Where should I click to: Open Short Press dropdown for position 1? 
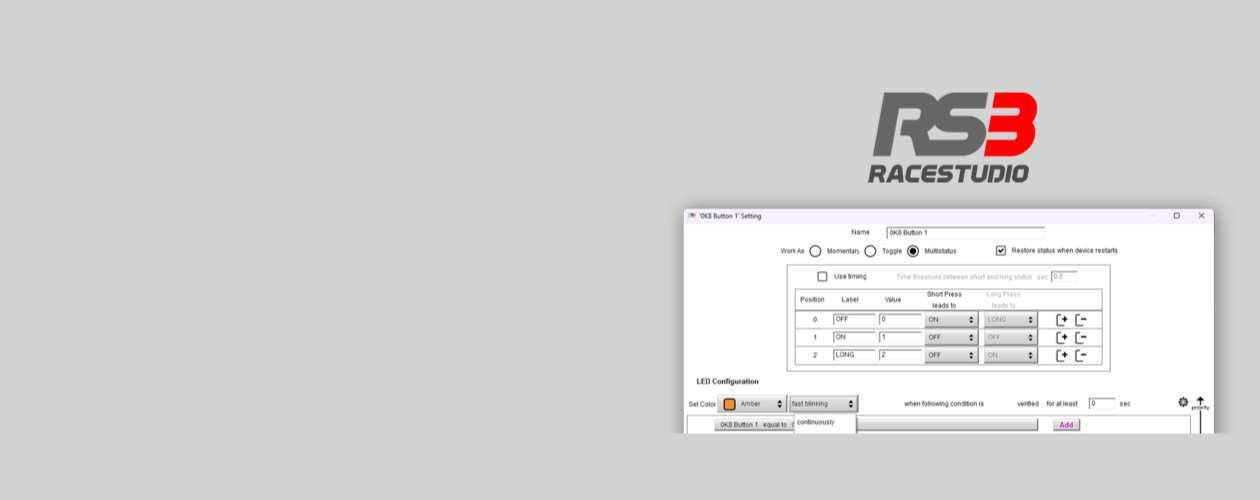(951, 338)
